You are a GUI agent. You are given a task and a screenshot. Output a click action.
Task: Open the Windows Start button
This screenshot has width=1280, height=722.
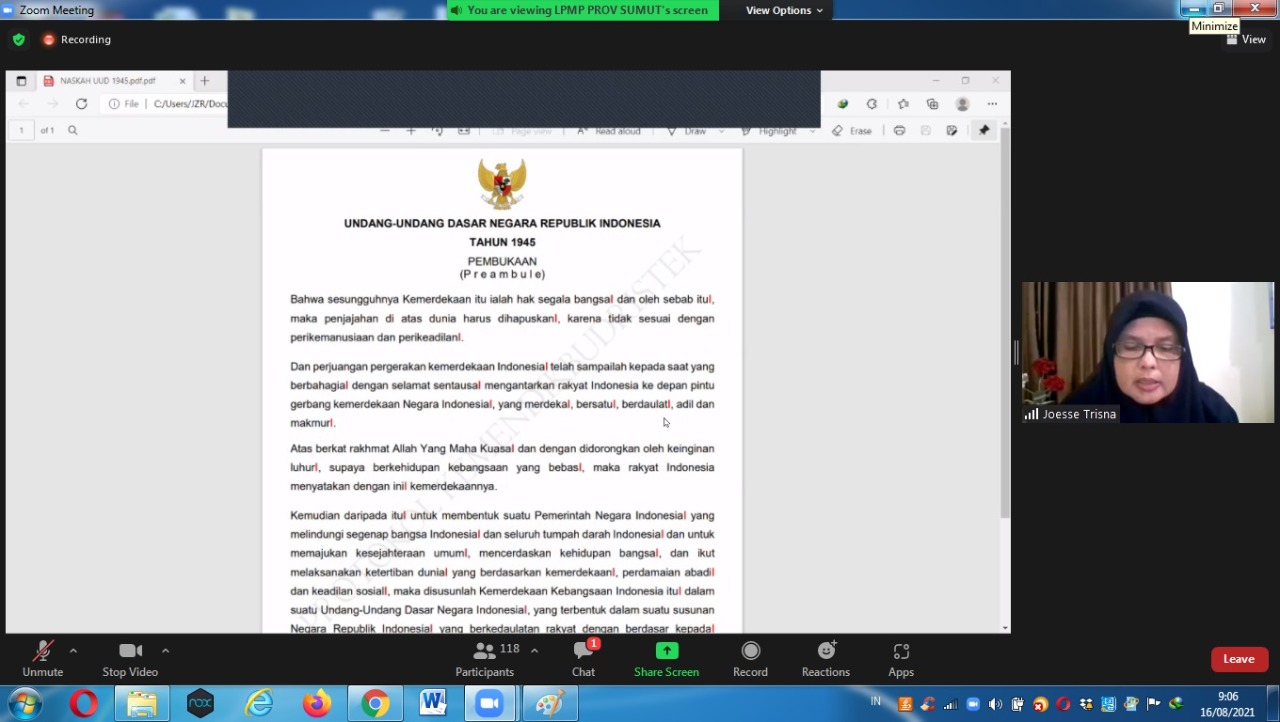pos(25,704)
